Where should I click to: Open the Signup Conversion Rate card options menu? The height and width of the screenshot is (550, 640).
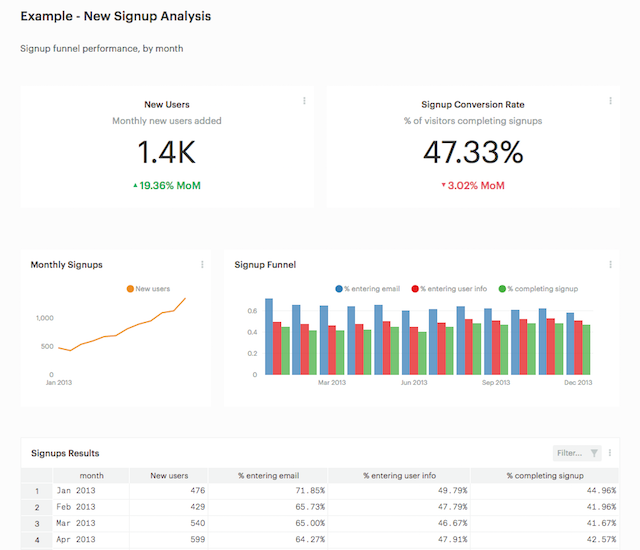(610, 101)
